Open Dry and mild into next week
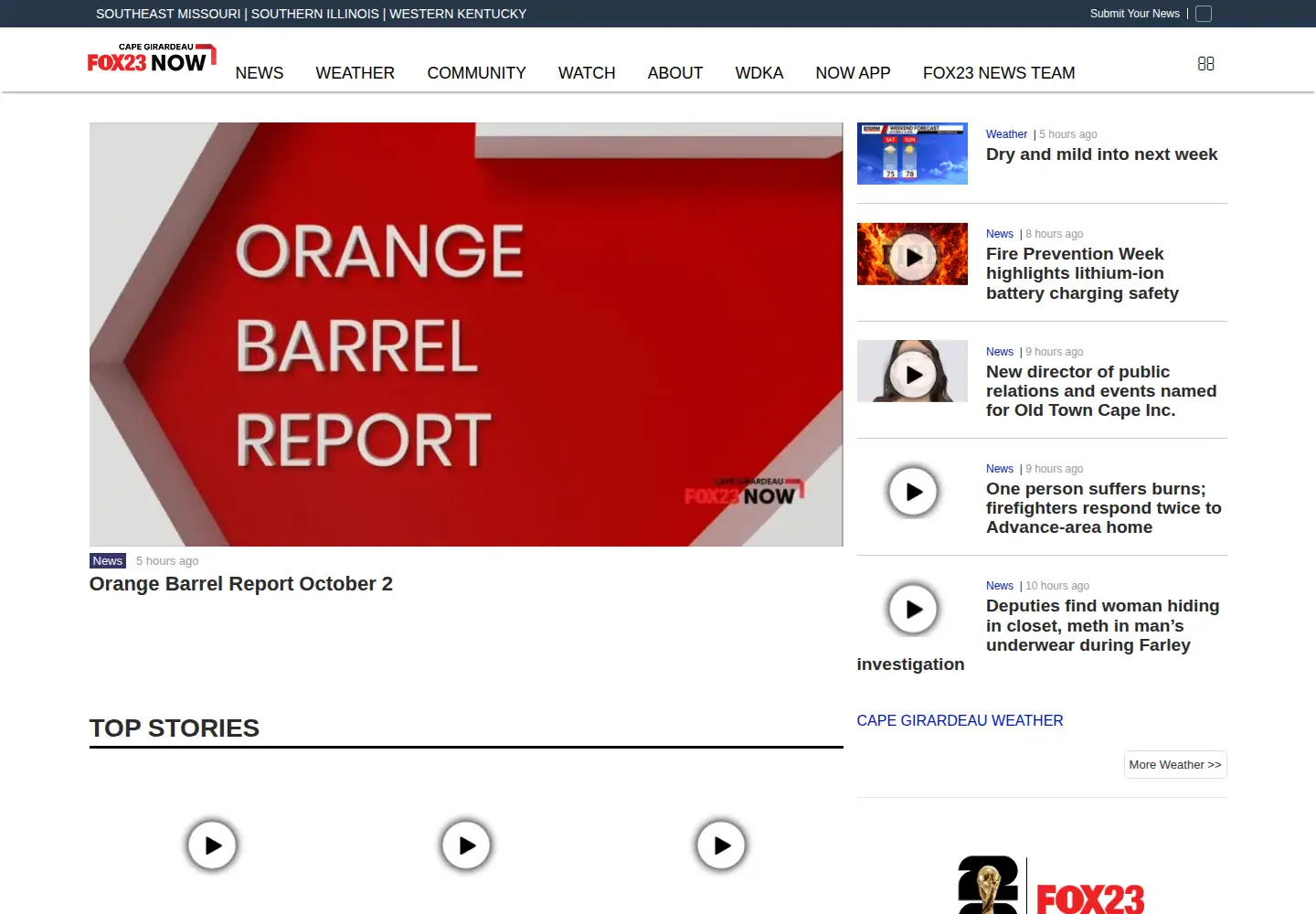This screenshot has height=914, width=1316. point(1102,154)
